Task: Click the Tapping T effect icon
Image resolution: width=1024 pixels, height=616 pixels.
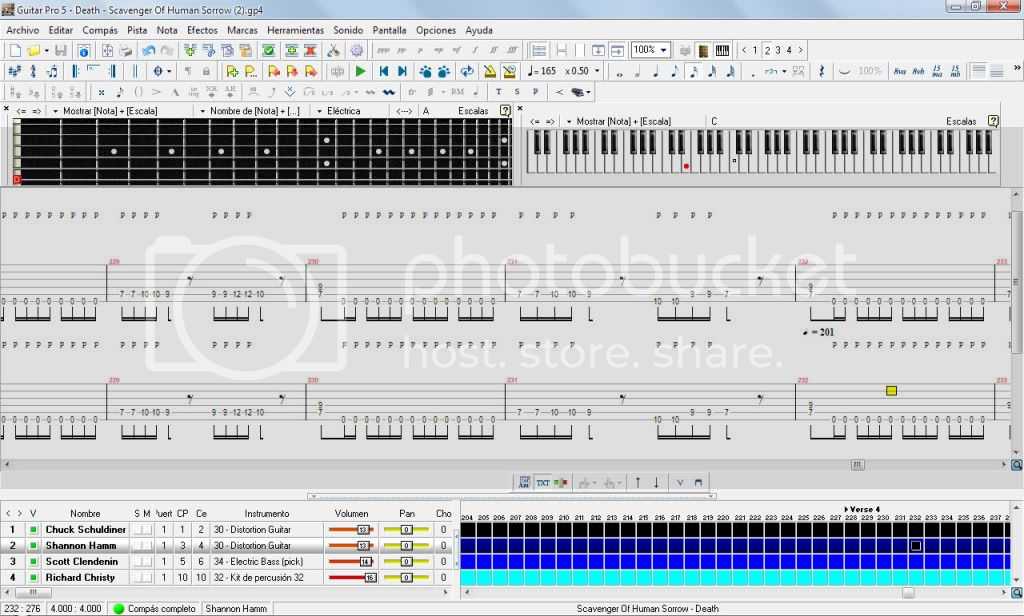Action: tap(499, 92)
